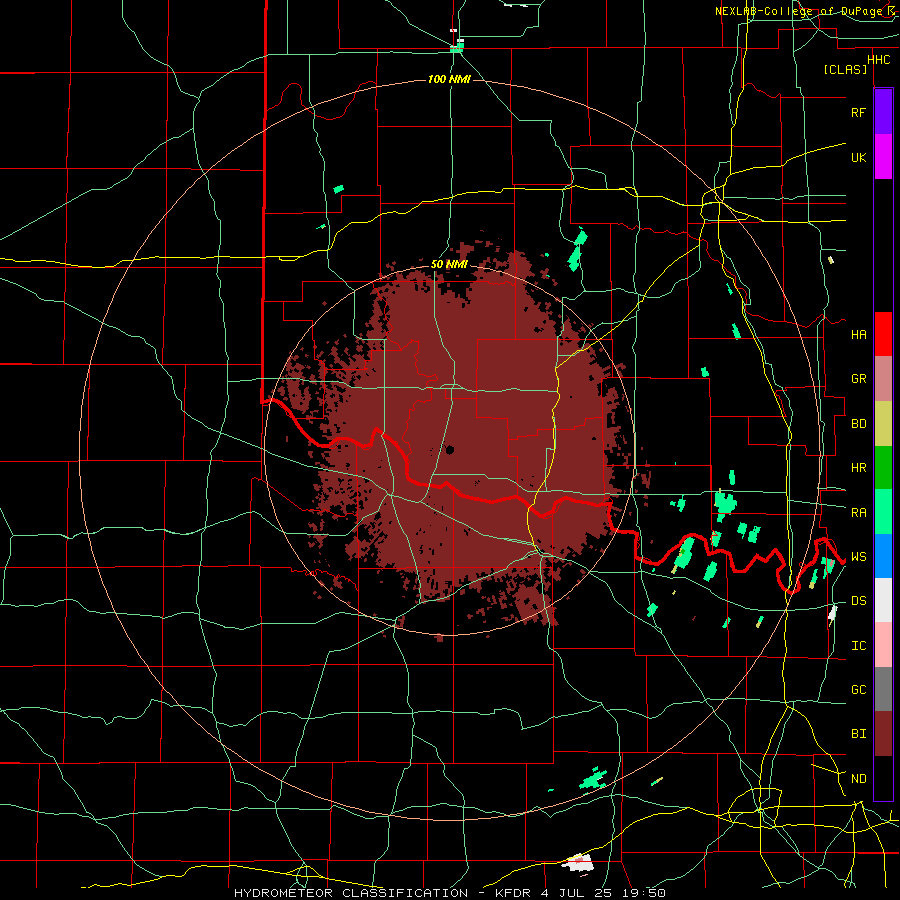
Task: Select the BD yellow legend block
Action: (x=883, y=424)
